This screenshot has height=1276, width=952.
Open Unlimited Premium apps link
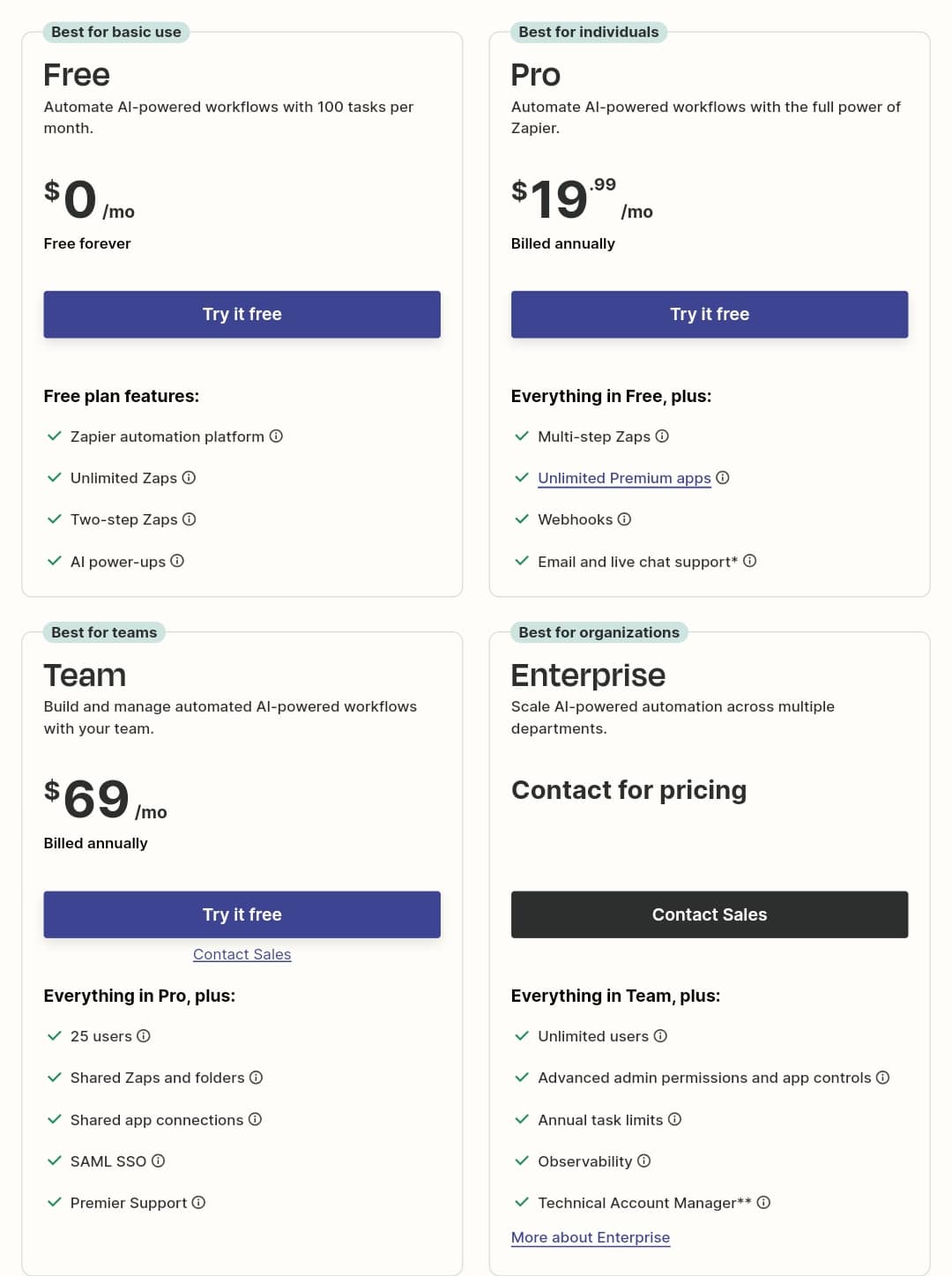tap(624, 478)
